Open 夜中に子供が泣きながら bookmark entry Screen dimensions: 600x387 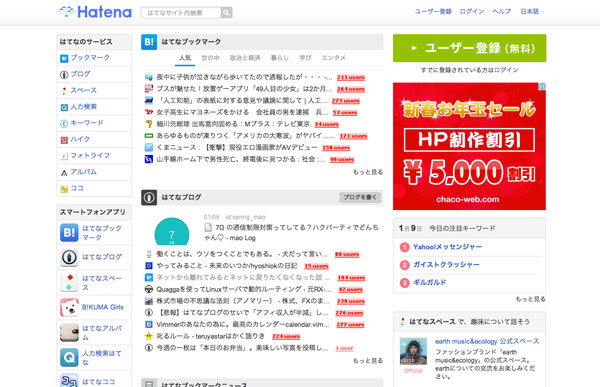coord(244,77)
